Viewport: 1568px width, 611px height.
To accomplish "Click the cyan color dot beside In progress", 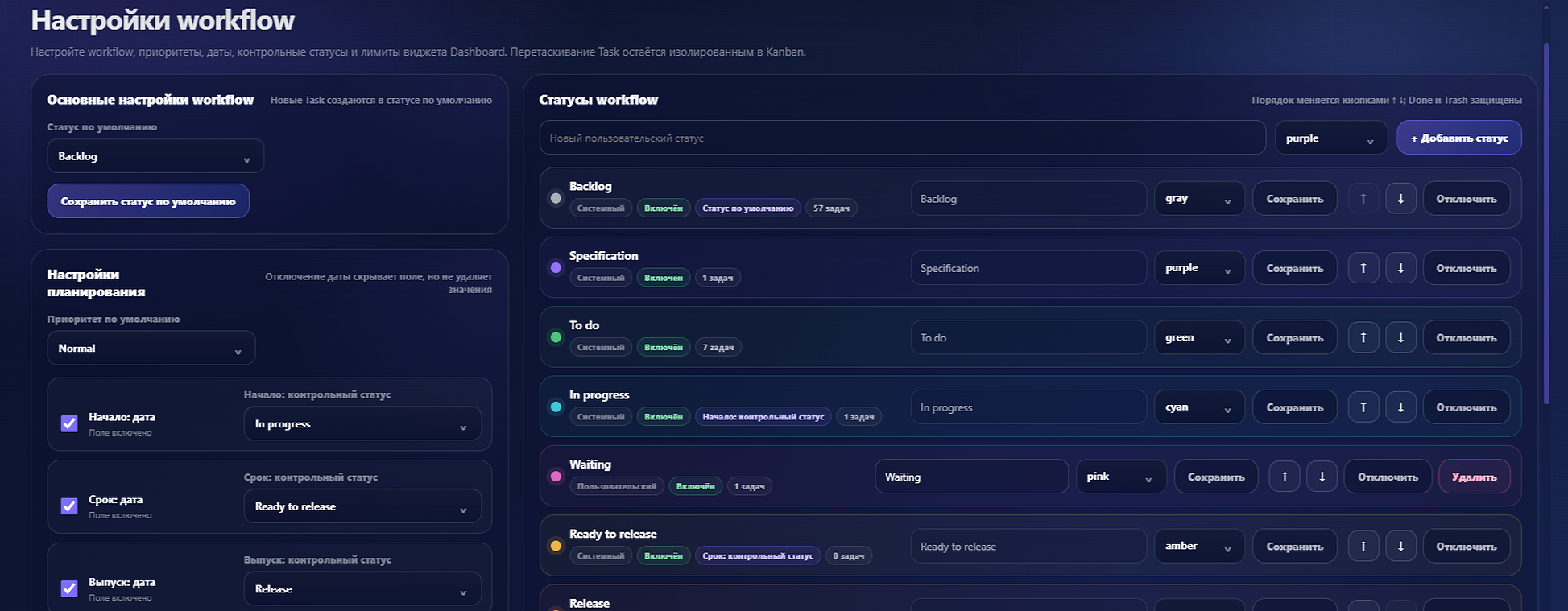I will click(x=556, y=407).
